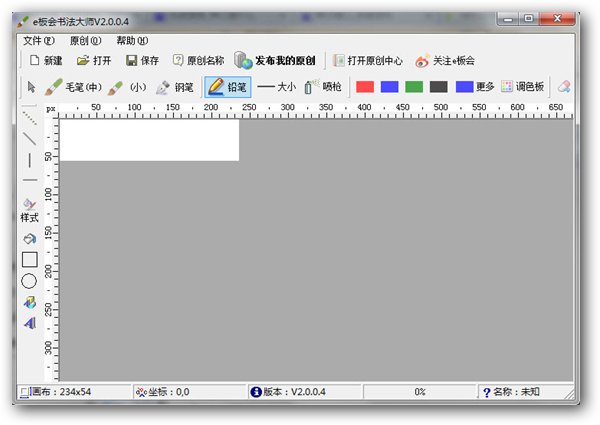Image resolution: width=600 pixels, height=425 pixels.
Task: Minimize the e板会书法大师 window
Action: tap(508, 19)
